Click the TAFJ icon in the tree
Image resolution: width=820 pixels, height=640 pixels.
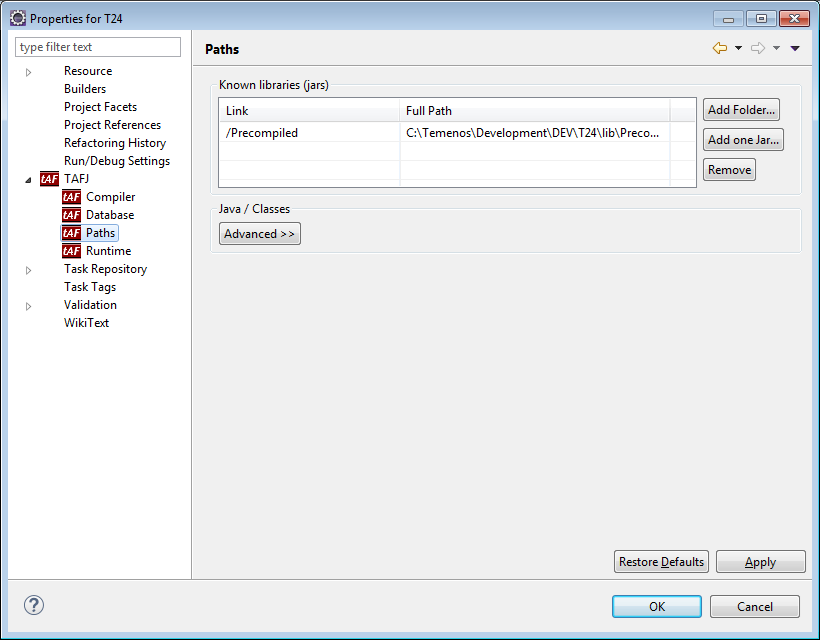coord(49,179)
